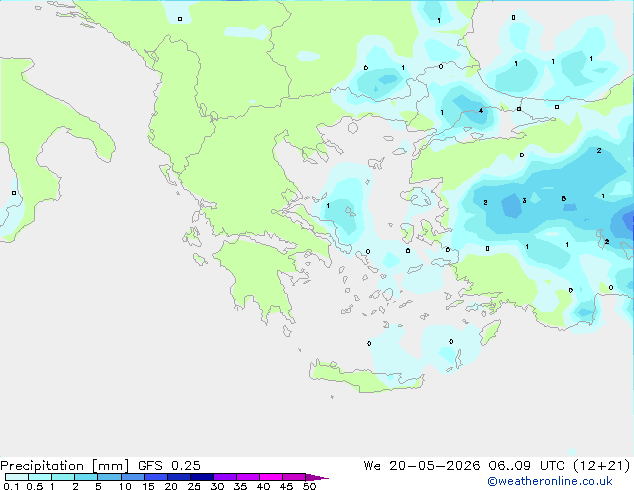This screenshot has width=634, height=490.
Task: Click the purple arrow end of legend
Action: 317,477
